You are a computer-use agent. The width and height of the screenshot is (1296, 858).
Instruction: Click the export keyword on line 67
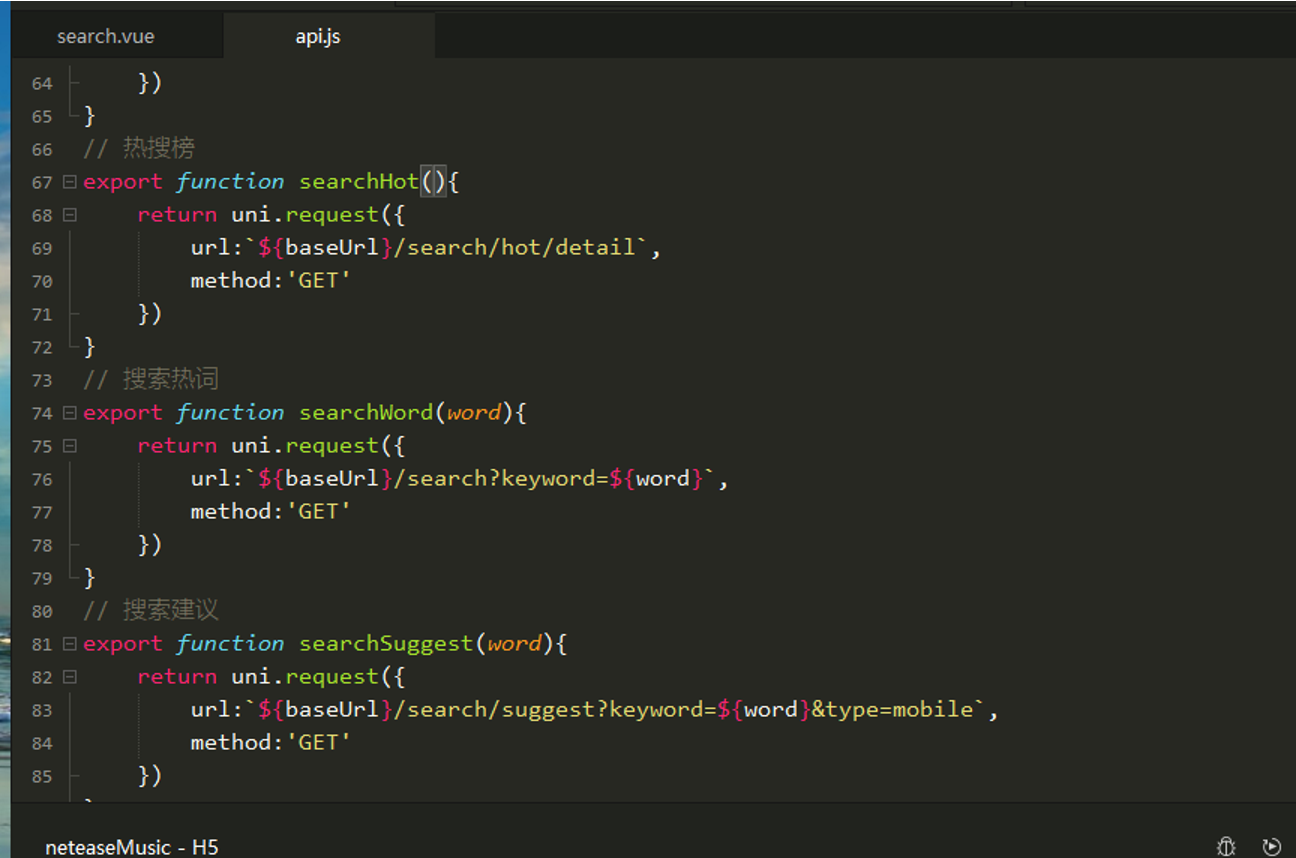[123, 182]
